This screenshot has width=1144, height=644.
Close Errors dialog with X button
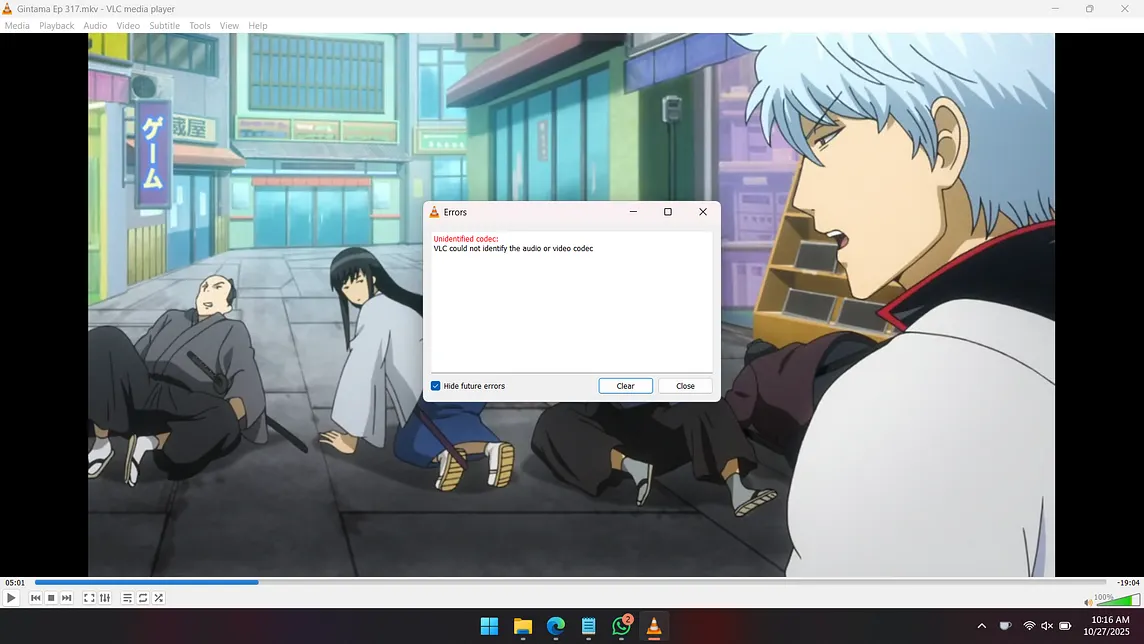click(703, 212)
